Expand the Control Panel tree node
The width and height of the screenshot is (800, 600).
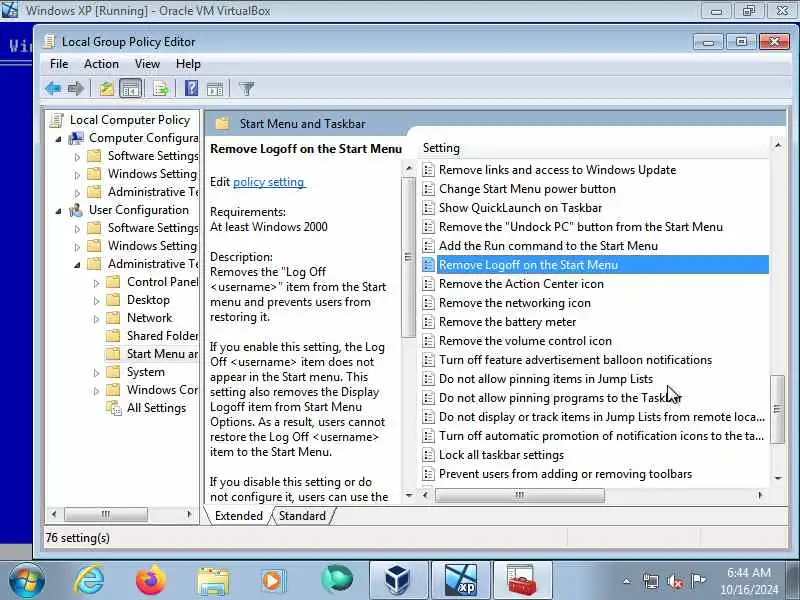96,283
